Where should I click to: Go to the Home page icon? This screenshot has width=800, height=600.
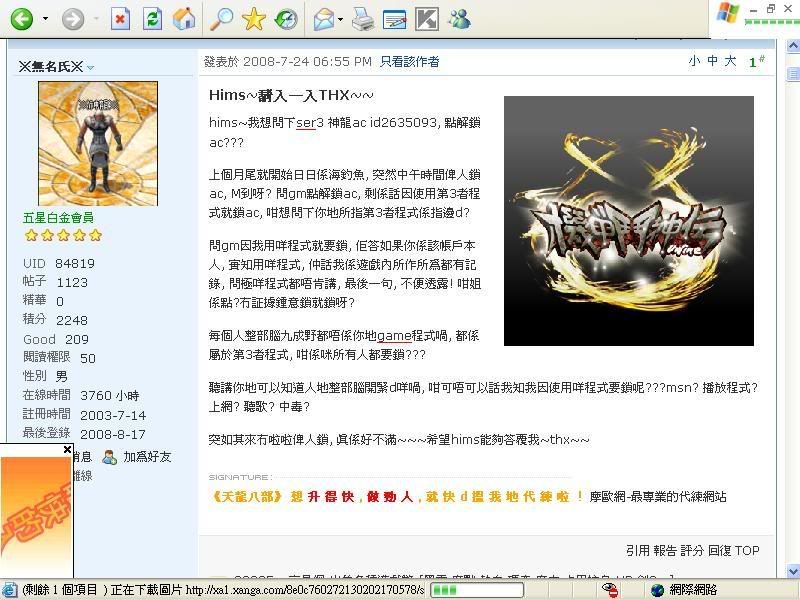coord(184,18)
